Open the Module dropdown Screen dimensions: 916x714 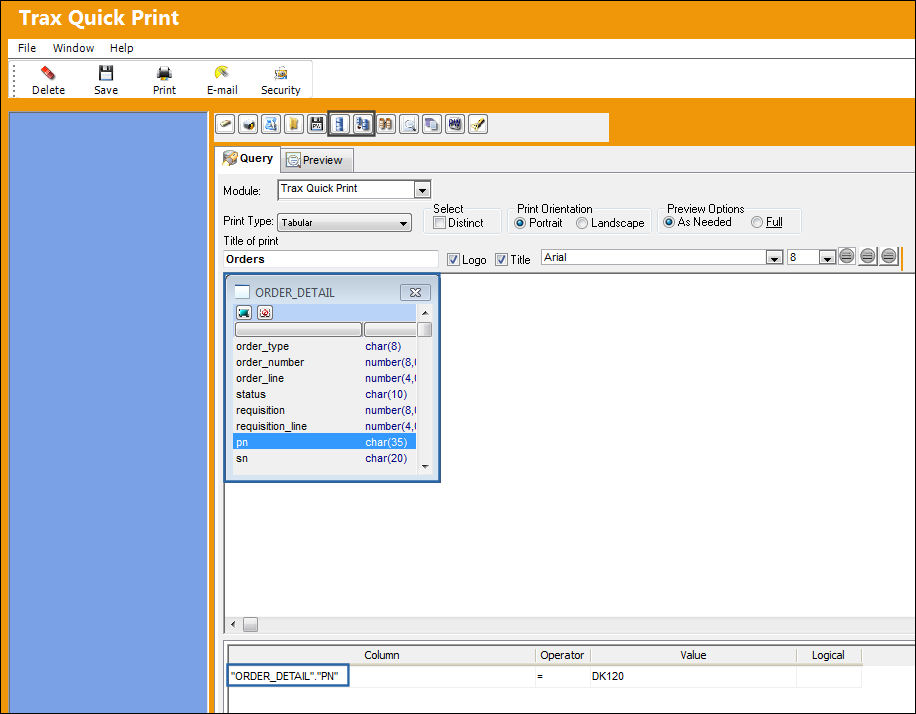(422, 190)
